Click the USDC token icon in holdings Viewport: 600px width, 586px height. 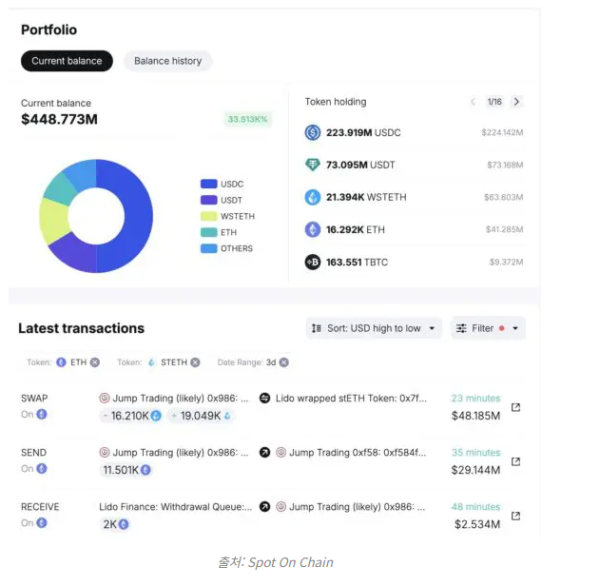click(312, 132)
